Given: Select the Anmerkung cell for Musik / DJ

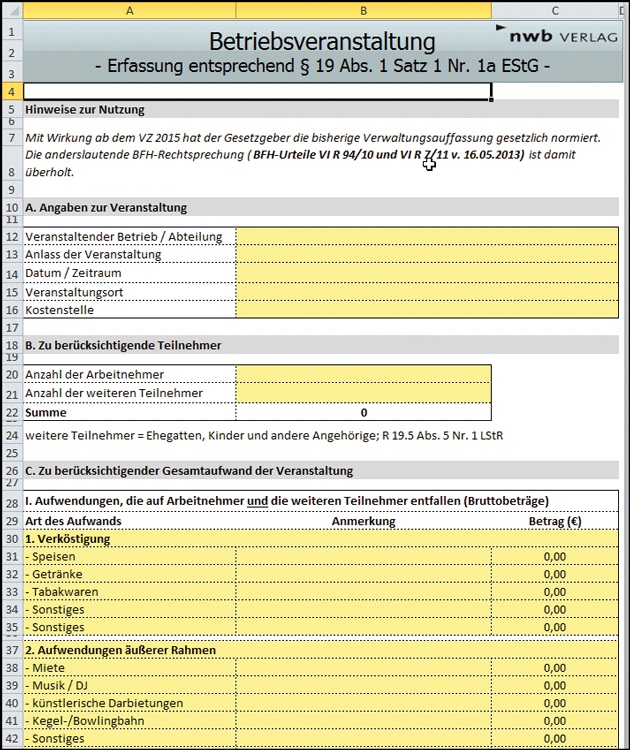Looking at the screenshot, I should pos(363,686).
